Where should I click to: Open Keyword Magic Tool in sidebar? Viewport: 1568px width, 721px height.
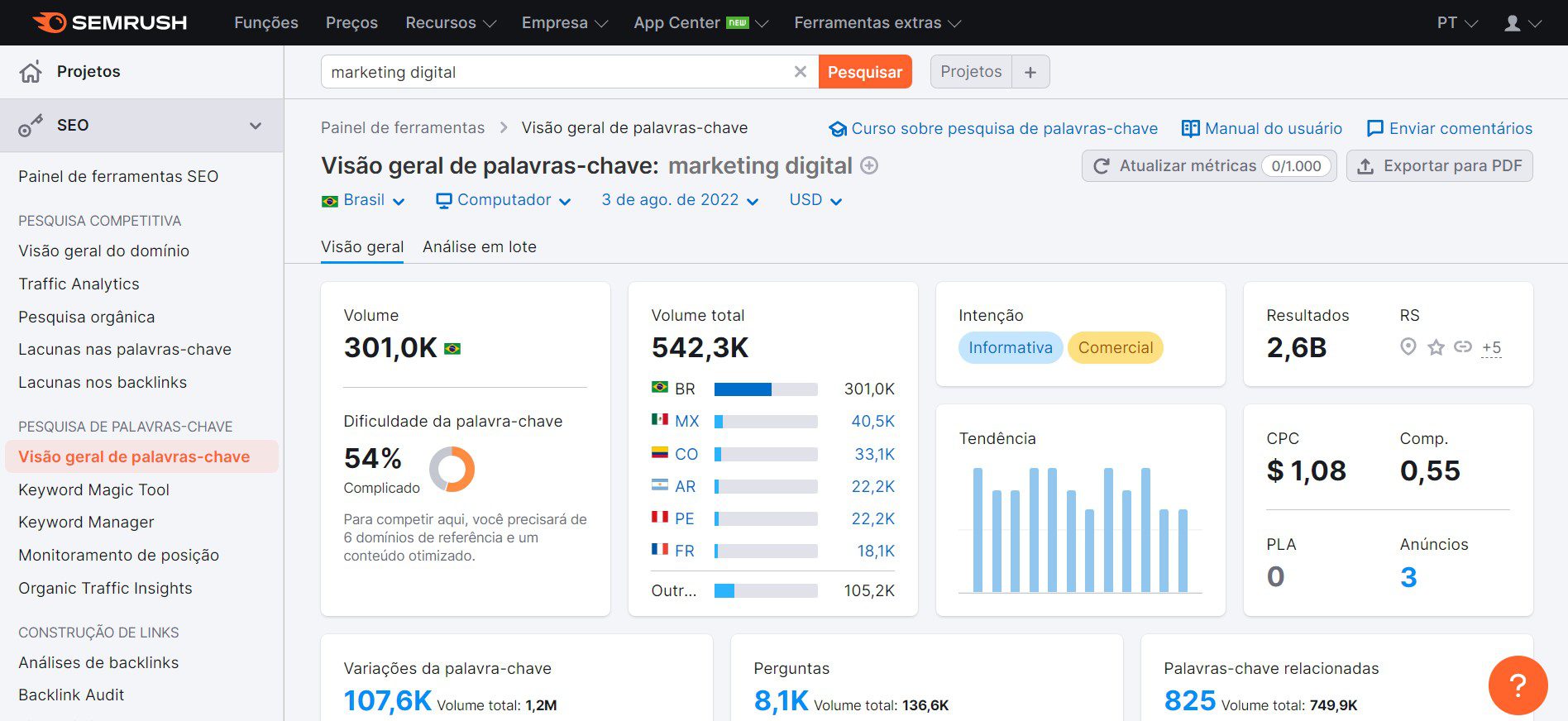pos(93,490)
